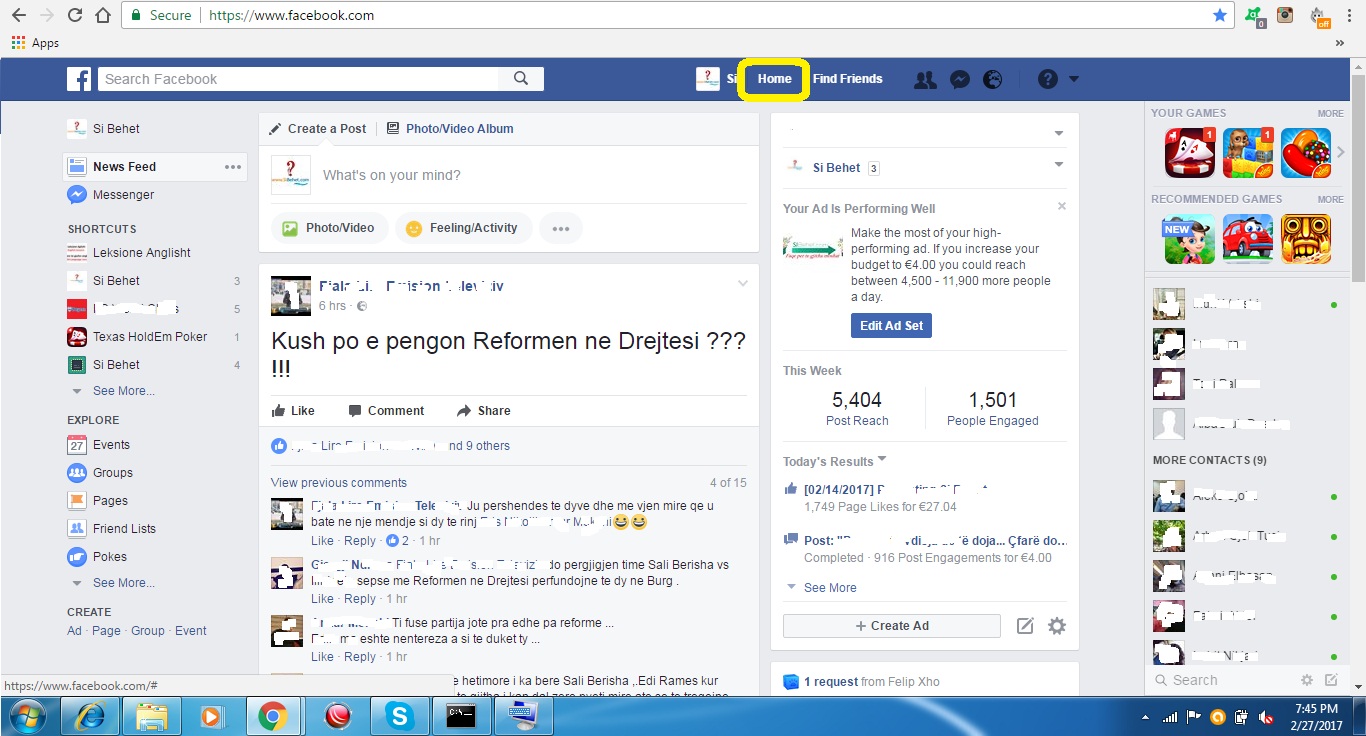Expand Si Behet page dropdown in right panel
This screenshot has height=736, width=1366.
1059,165
